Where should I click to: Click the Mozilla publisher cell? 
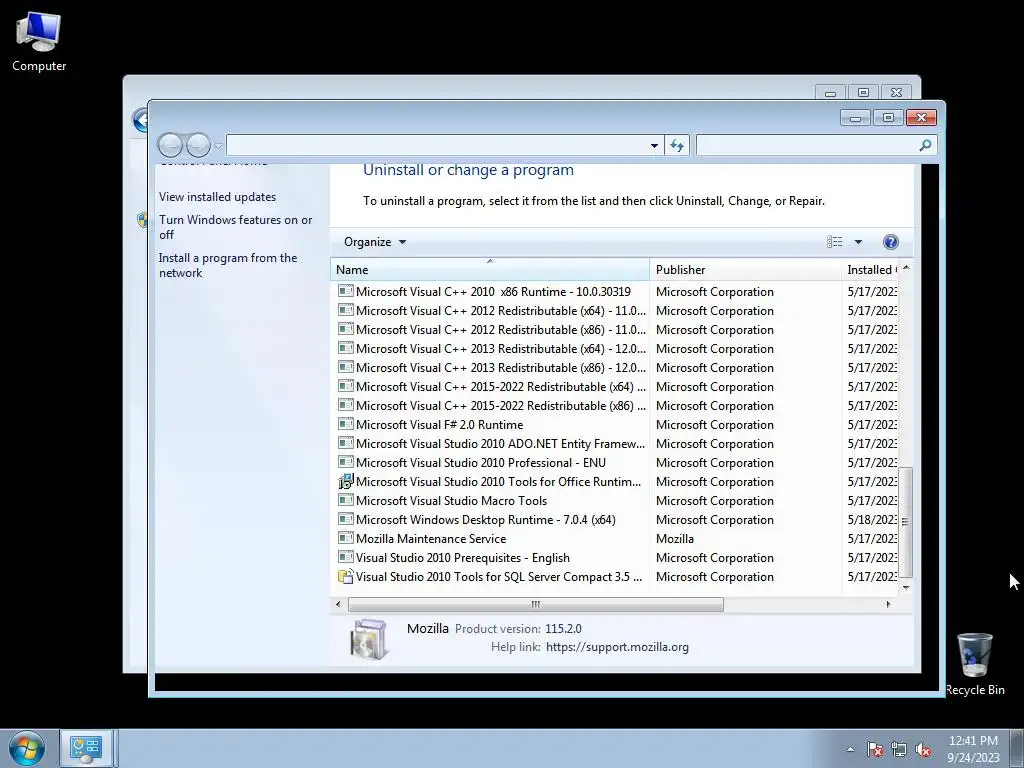coord(675,539)
